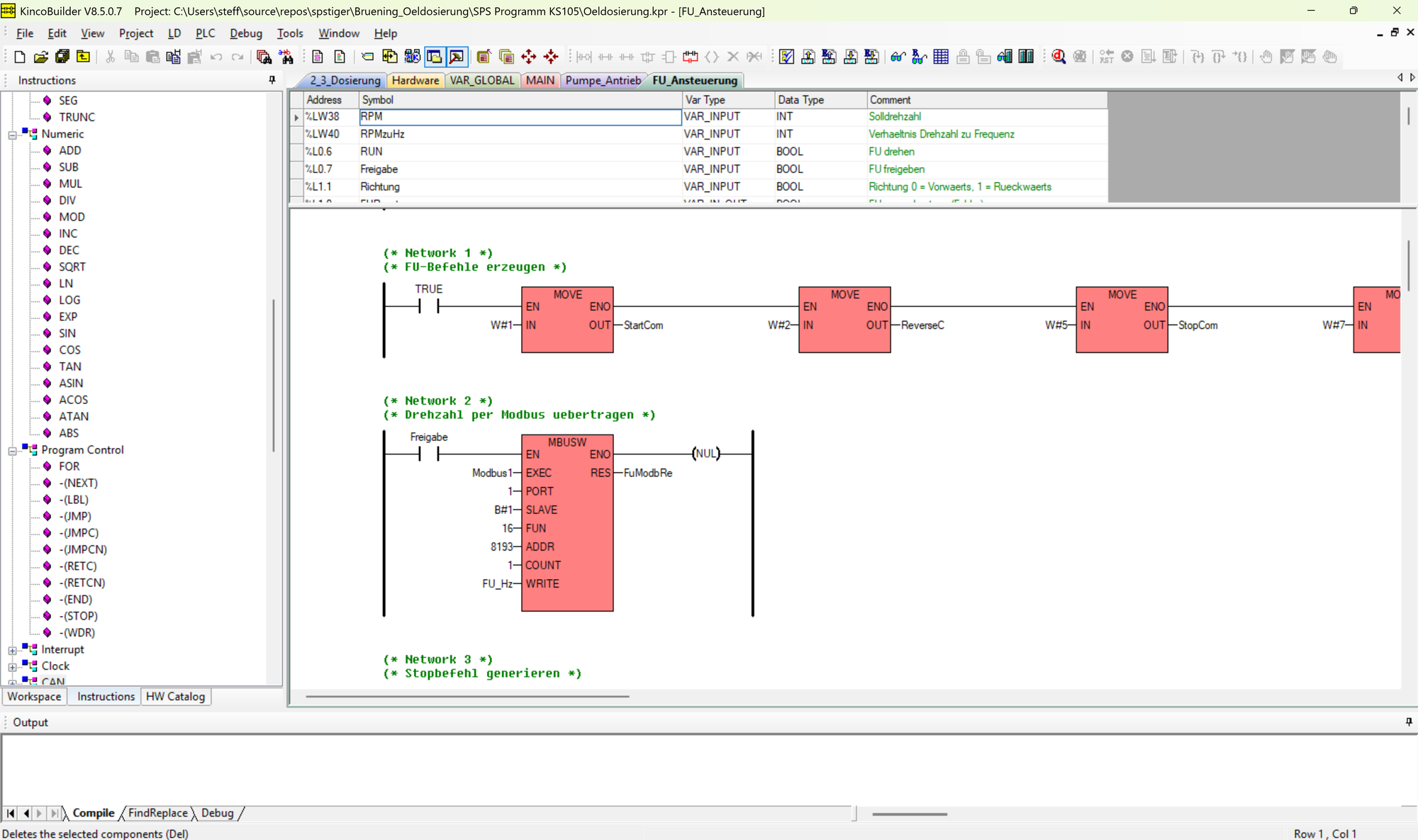Expand the Clock instruction group
This screenshot has height=840, width=1418.
(11, 666)
